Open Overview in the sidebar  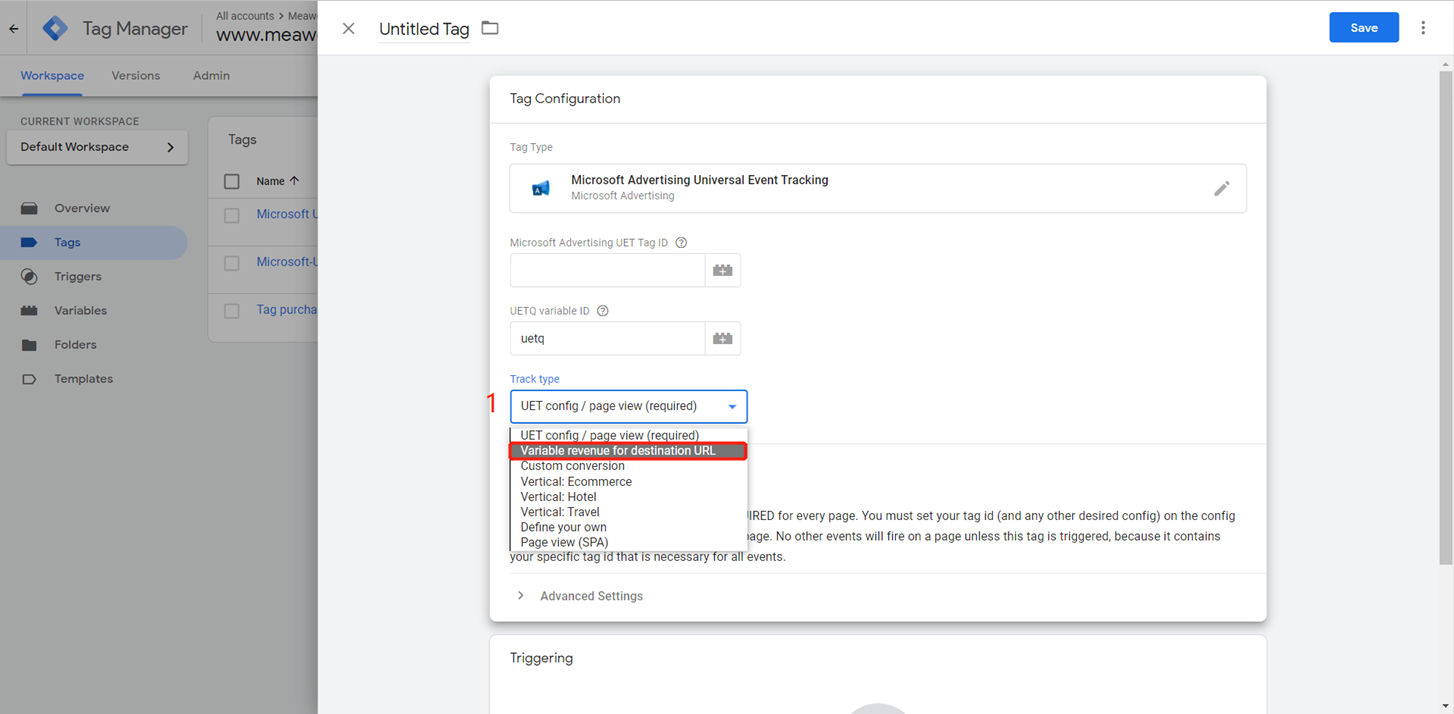[x=82, y=208]
